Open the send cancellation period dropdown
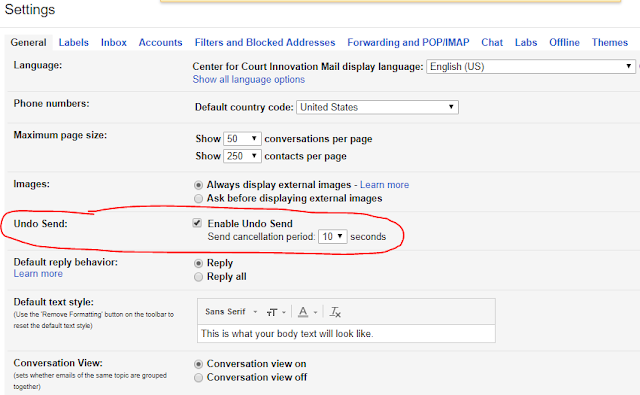The height and width of the screenshot is (395, 640). pyautogui.click(x=333, y=236)
